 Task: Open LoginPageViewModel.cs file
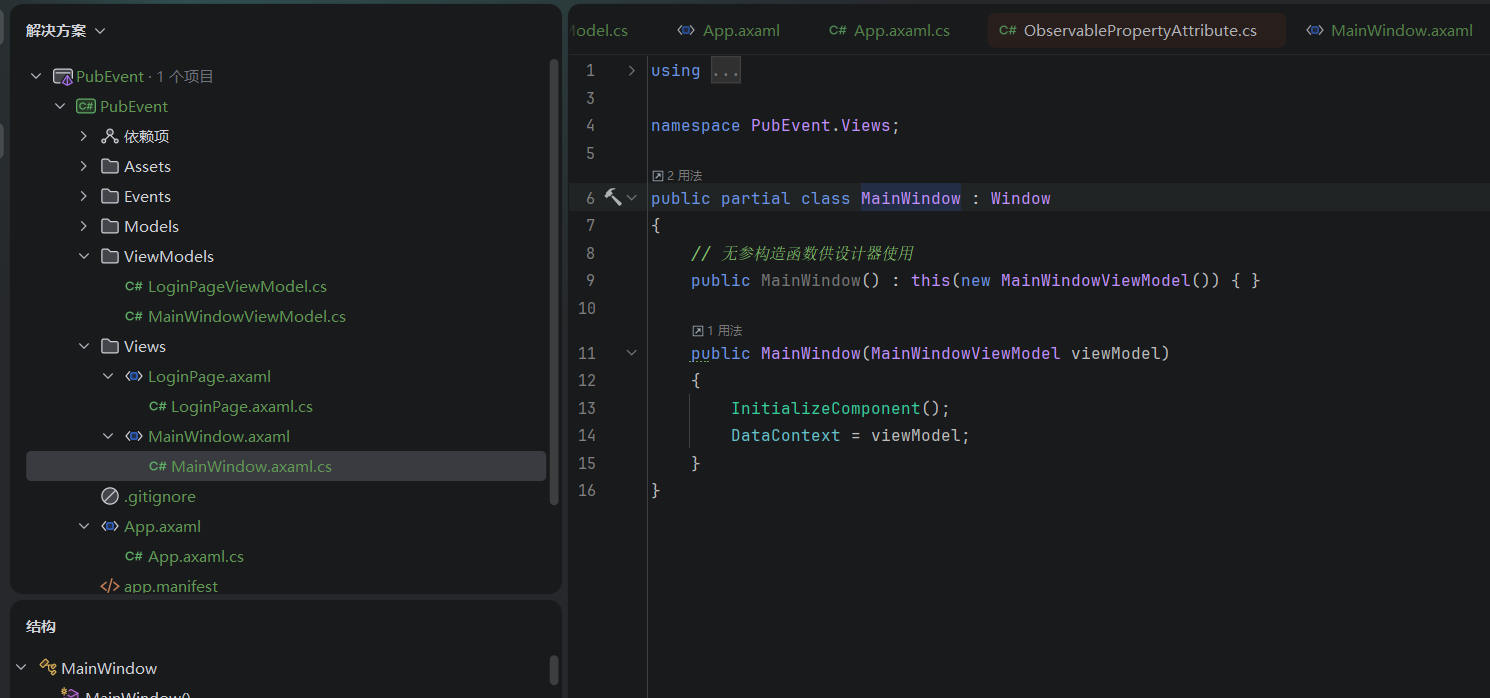[x=237, y=287]
